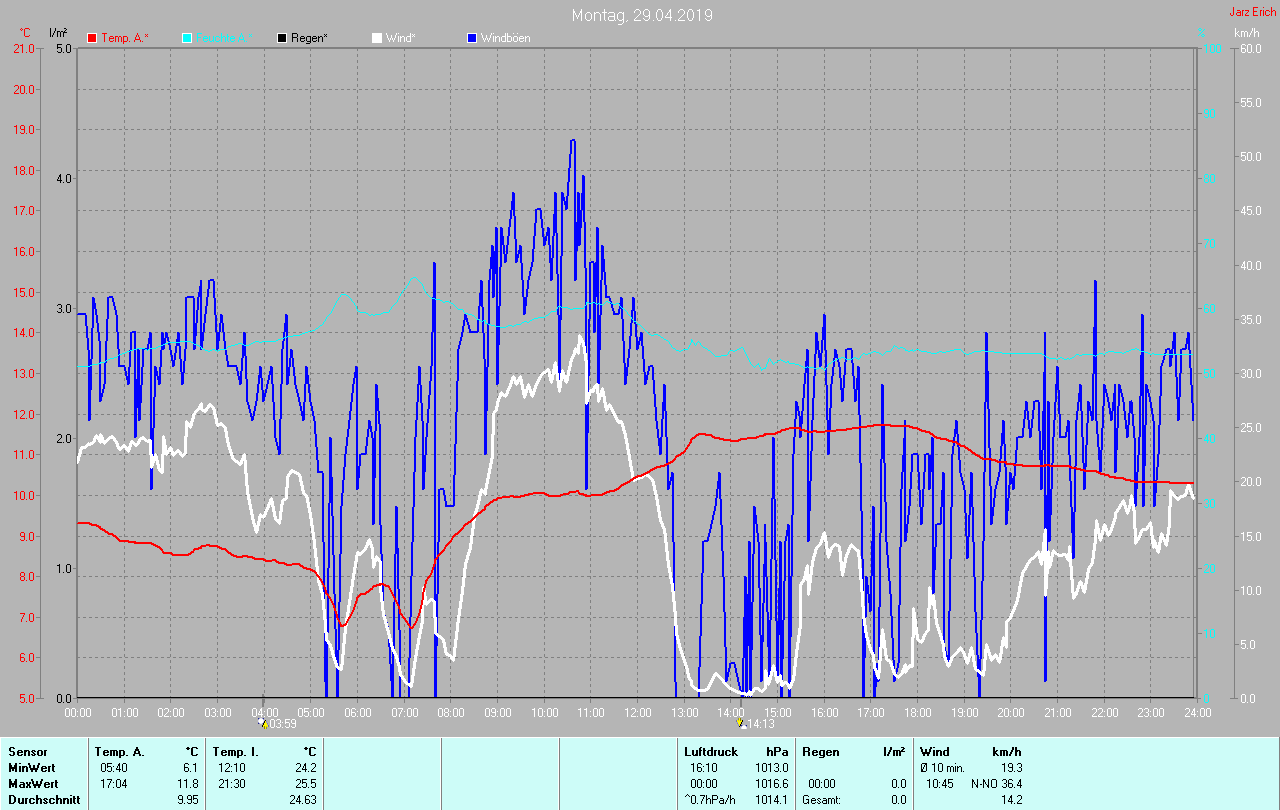The image size is (1280, 810).
Task: Click the max gust value 'N-NO 36.4'
Action: 996,783
